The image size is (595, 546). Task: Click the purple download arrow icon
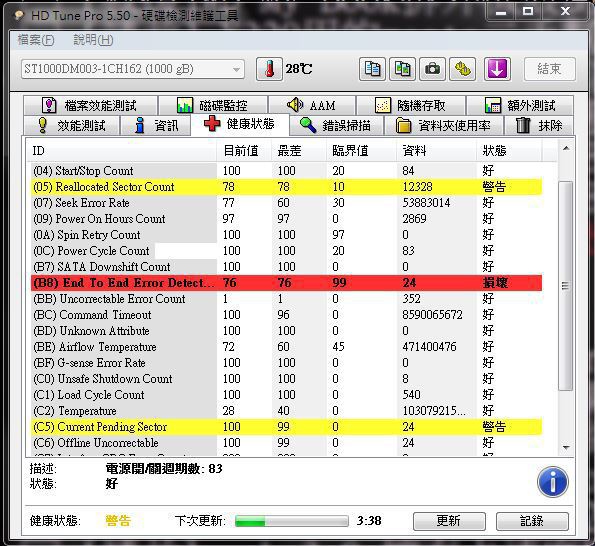coord(497,69)
